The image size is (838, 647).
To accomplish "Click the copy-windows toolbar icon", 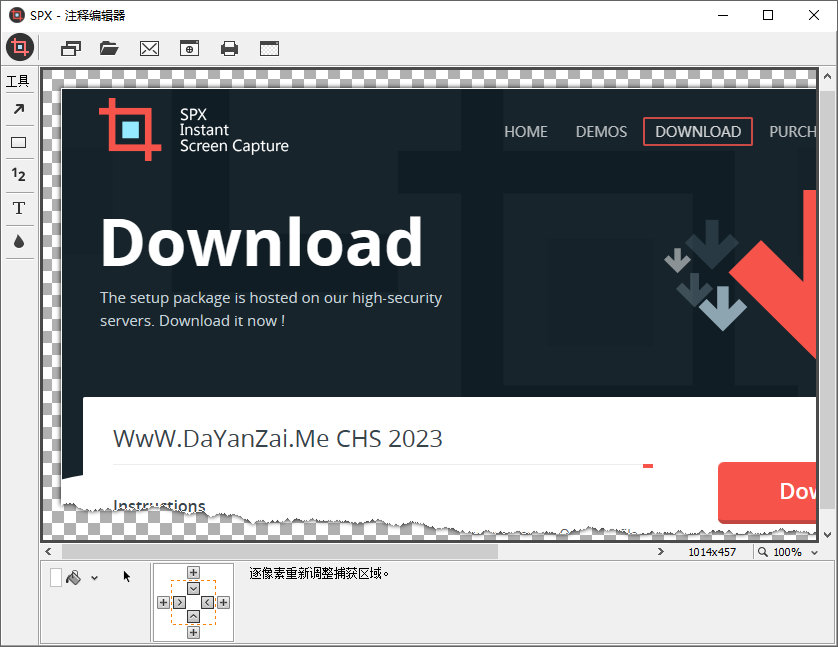I will pyautogui.click(x=71, y=49).
